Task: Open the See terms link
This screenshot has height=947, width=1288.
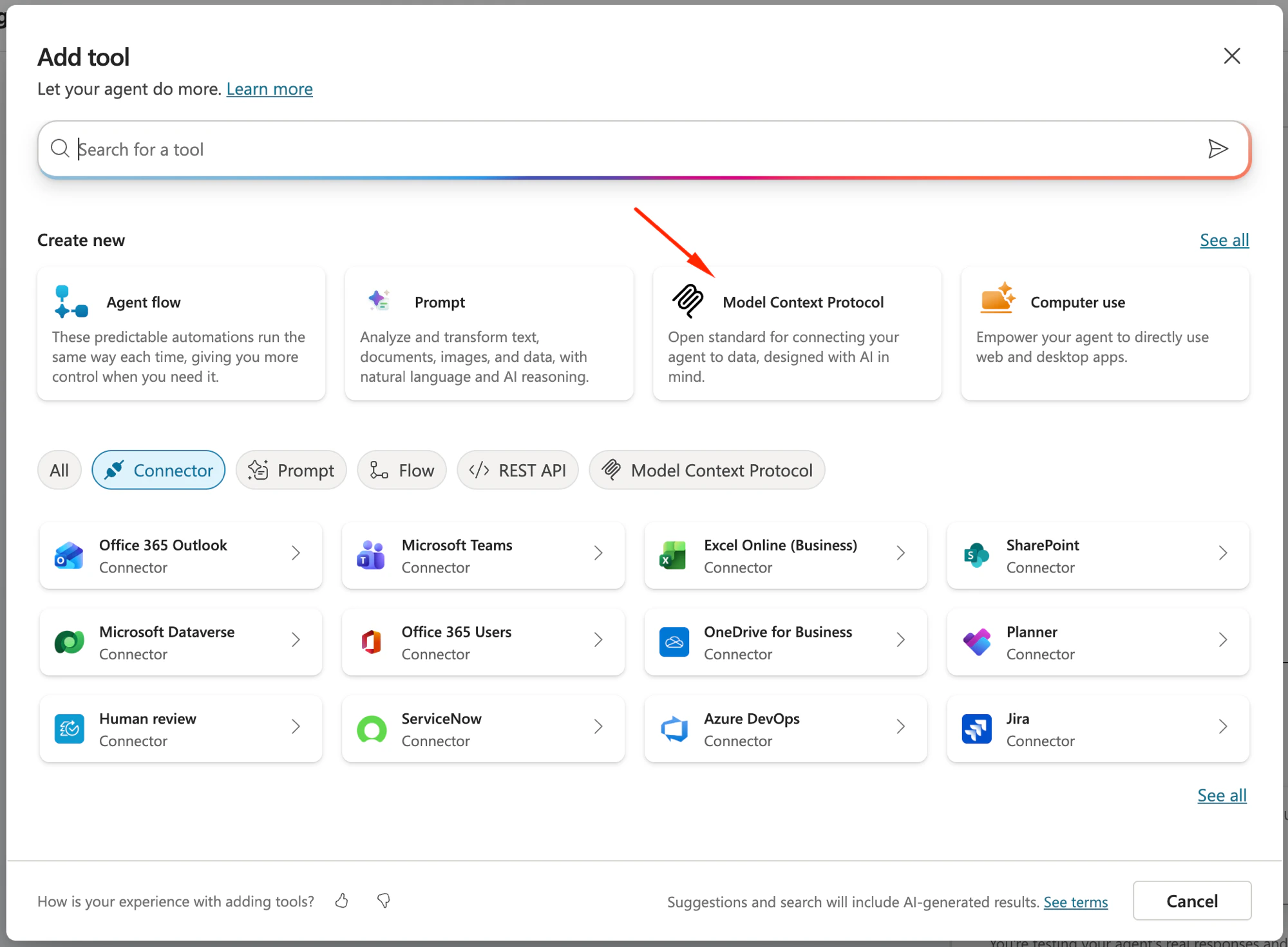Action: [1075, 902]
